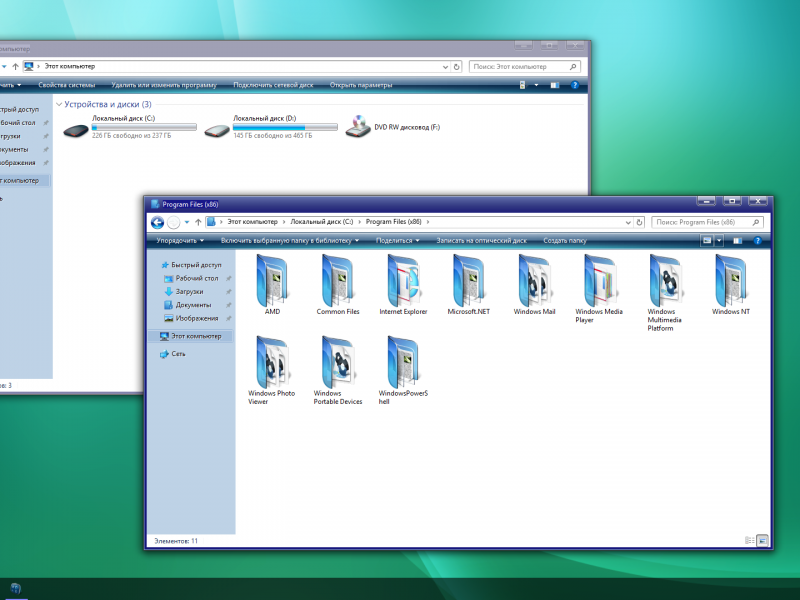Open the Windows Multimedia Platform folder
This screenshot has width=800, height=600.
click(664, 292)
